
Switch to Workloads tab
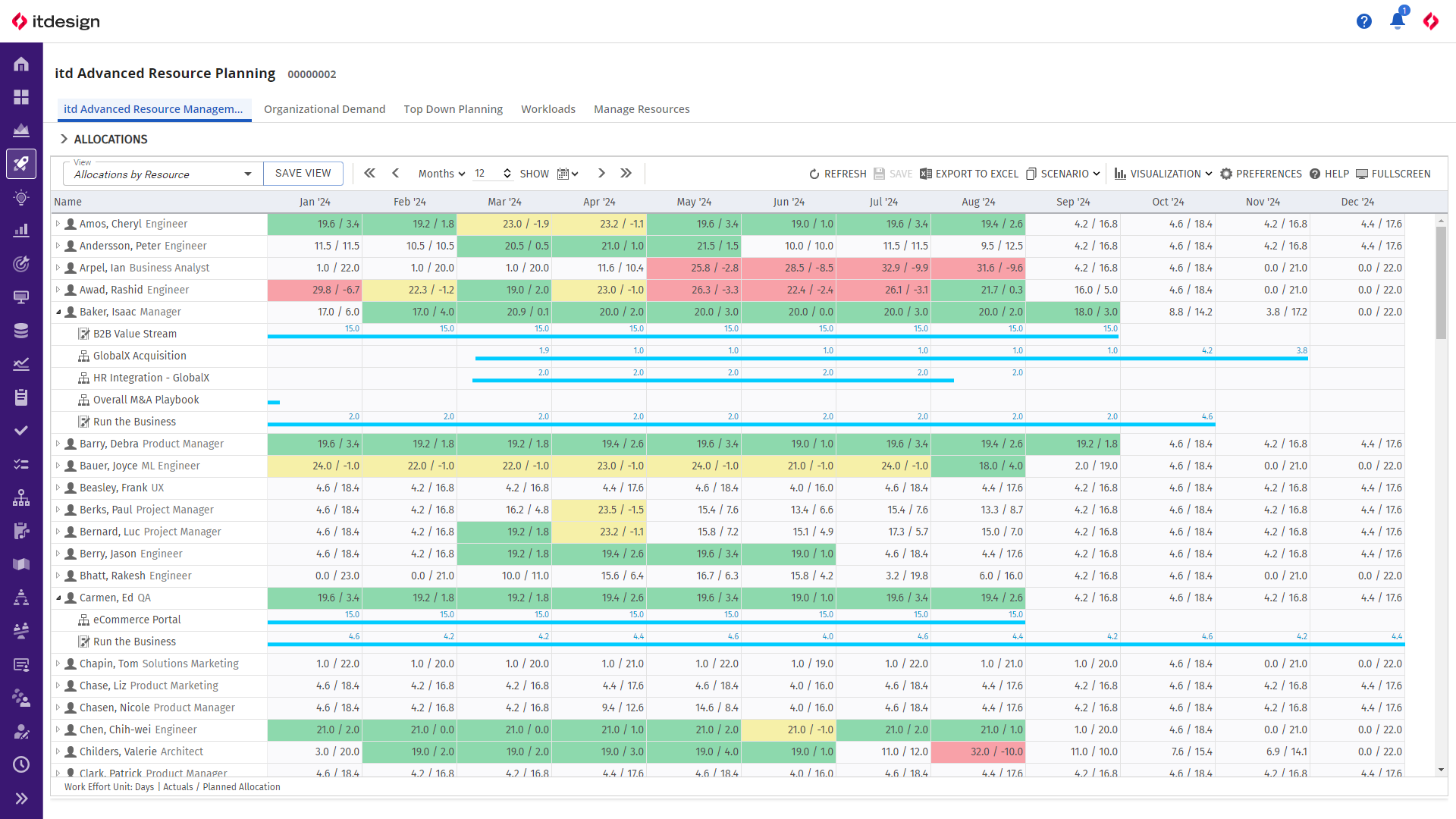click(x=548, y=109)
